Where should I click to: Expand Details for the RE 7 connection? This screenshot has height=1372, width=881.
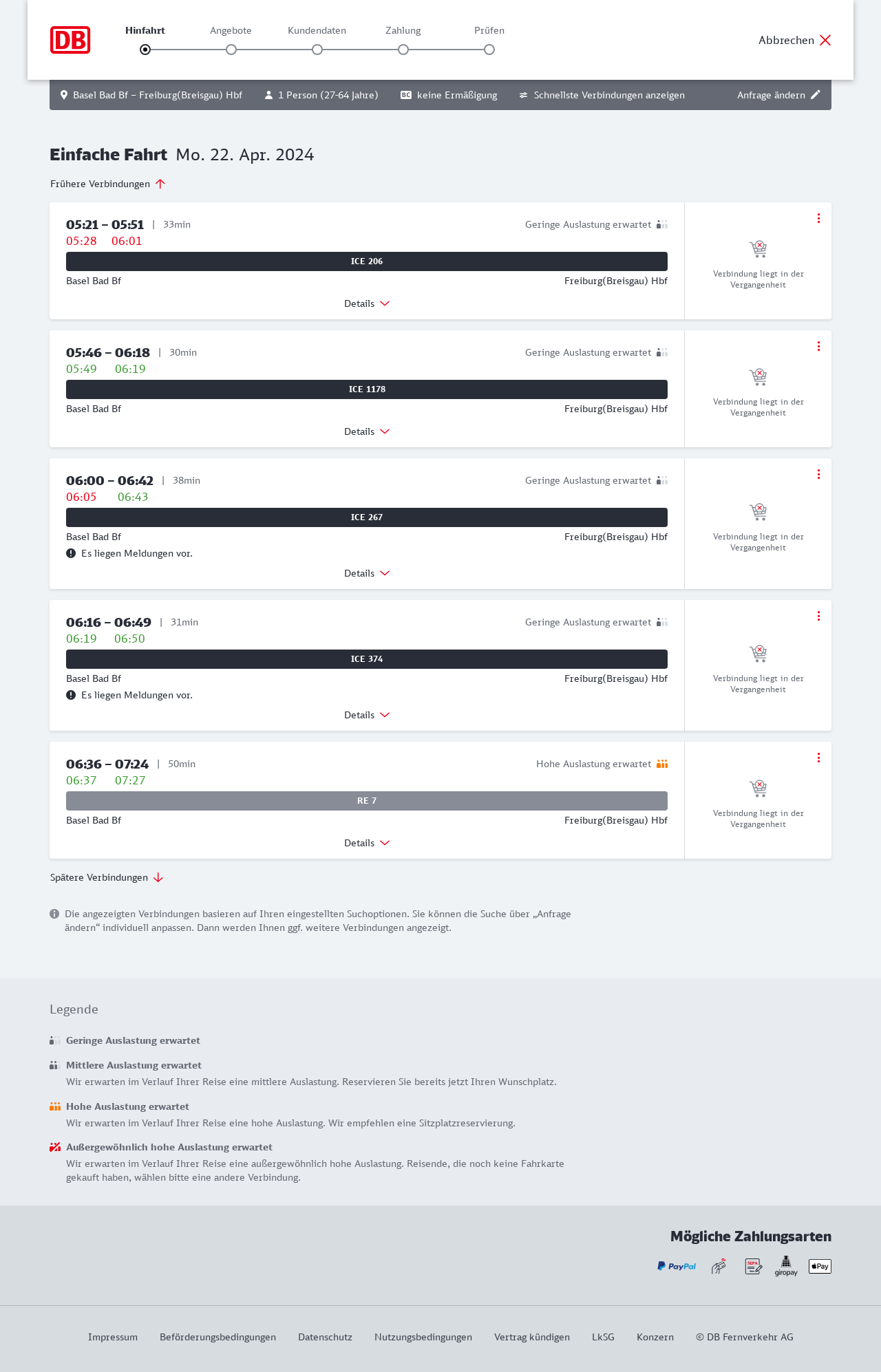[367, 843]
